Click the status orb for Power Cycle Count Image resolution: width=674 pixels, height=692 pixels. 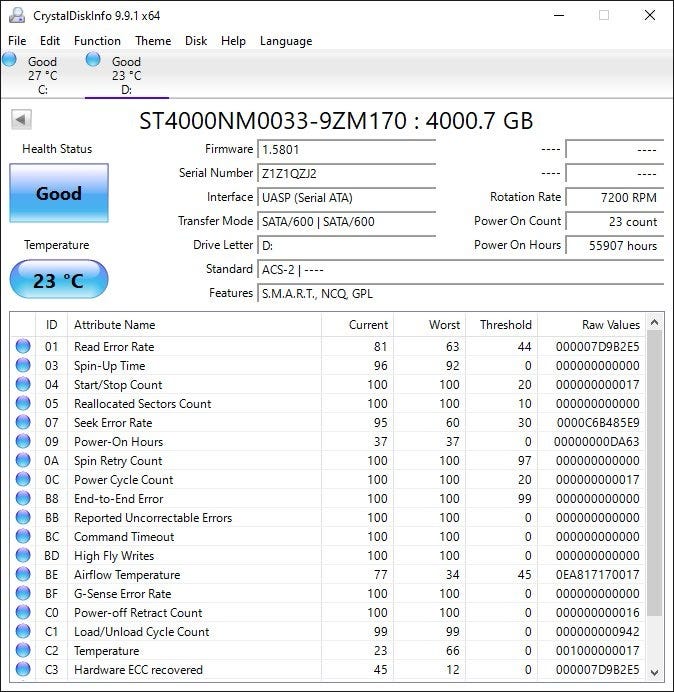tap(23, 479)
